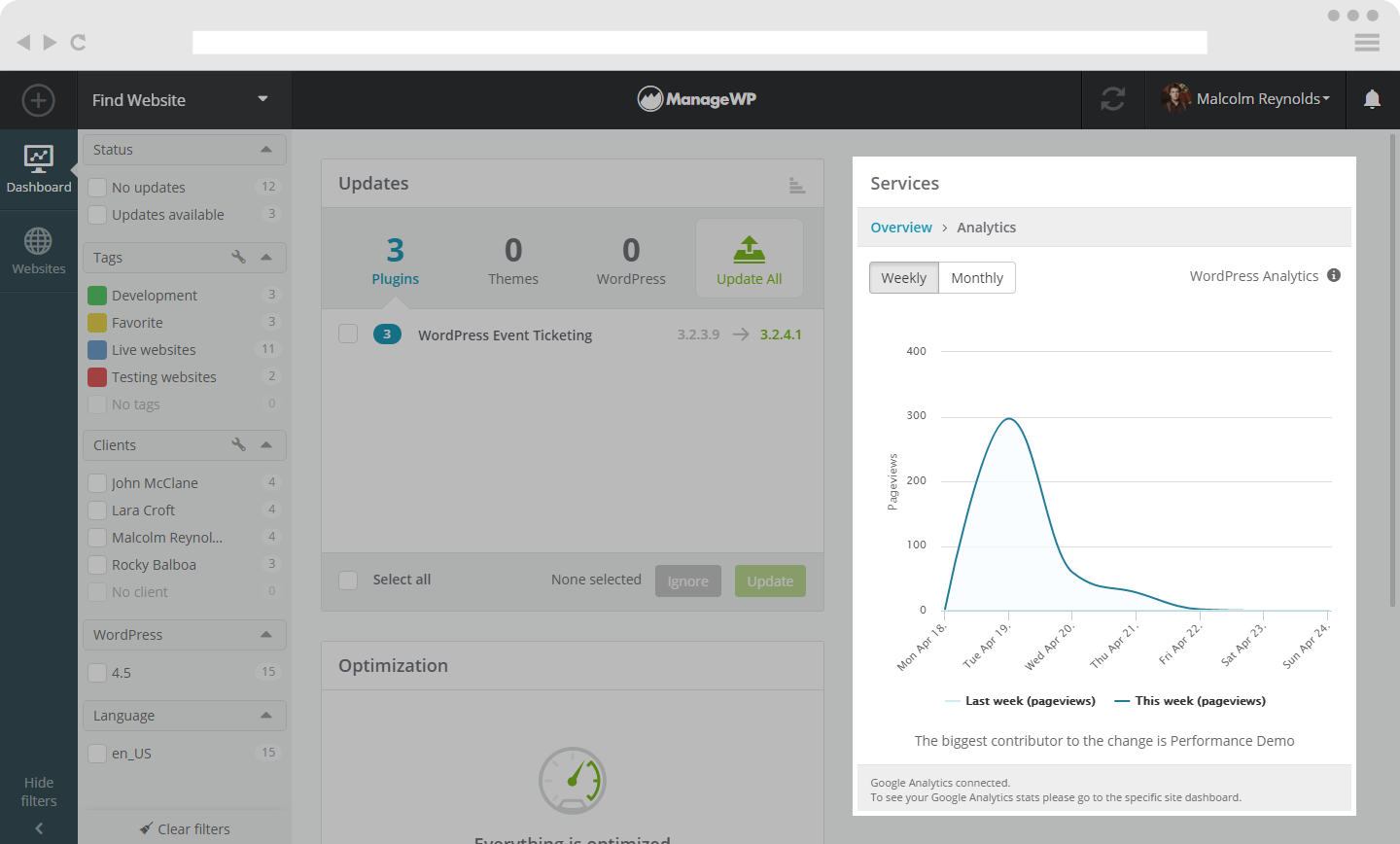The image size is (1400, 844).
Task: Click the Optimization speedometer icon
Action: pos(573,780)
